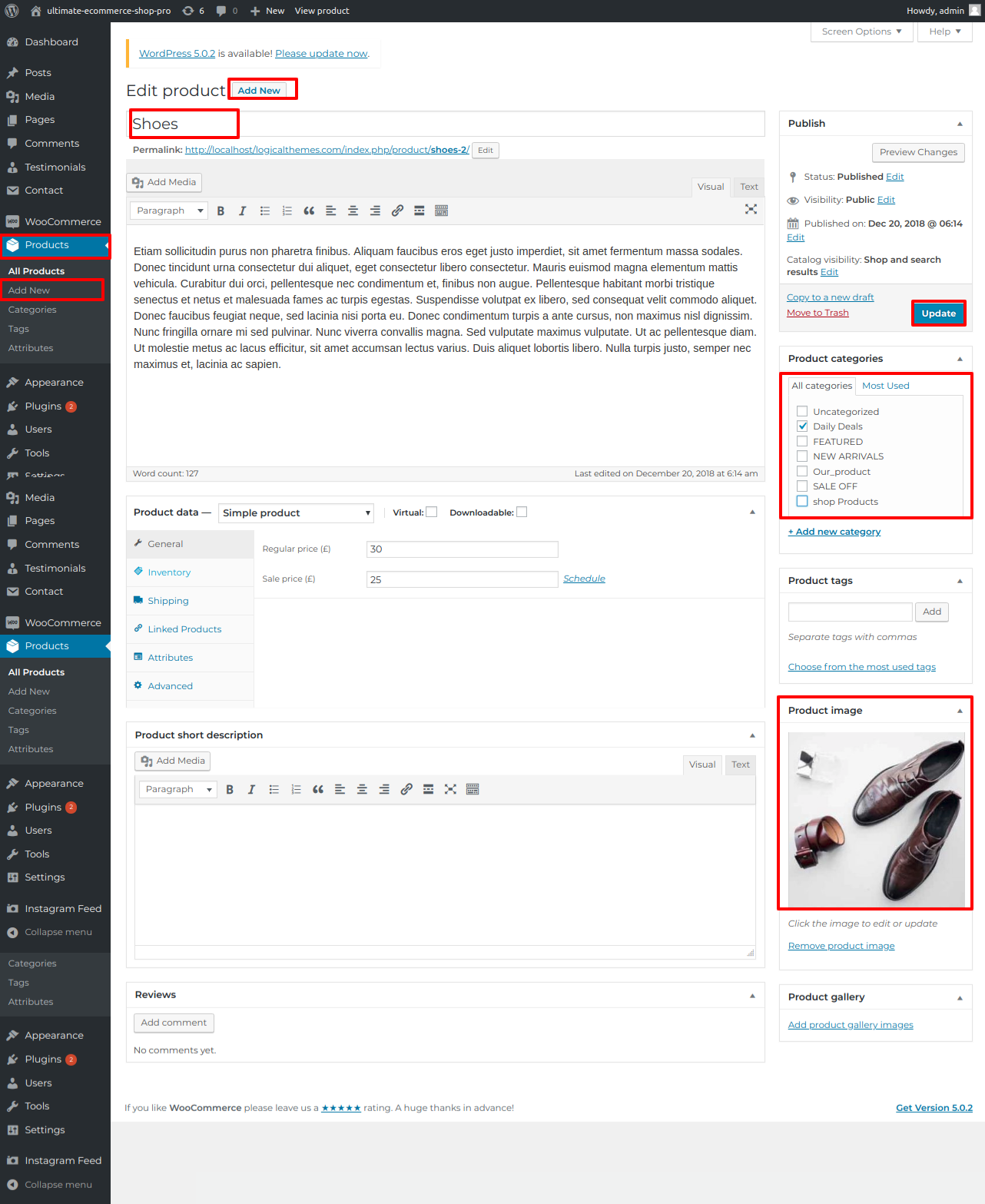
Task: Click Add New next to Edit product
Action: (x=259, y=90)
